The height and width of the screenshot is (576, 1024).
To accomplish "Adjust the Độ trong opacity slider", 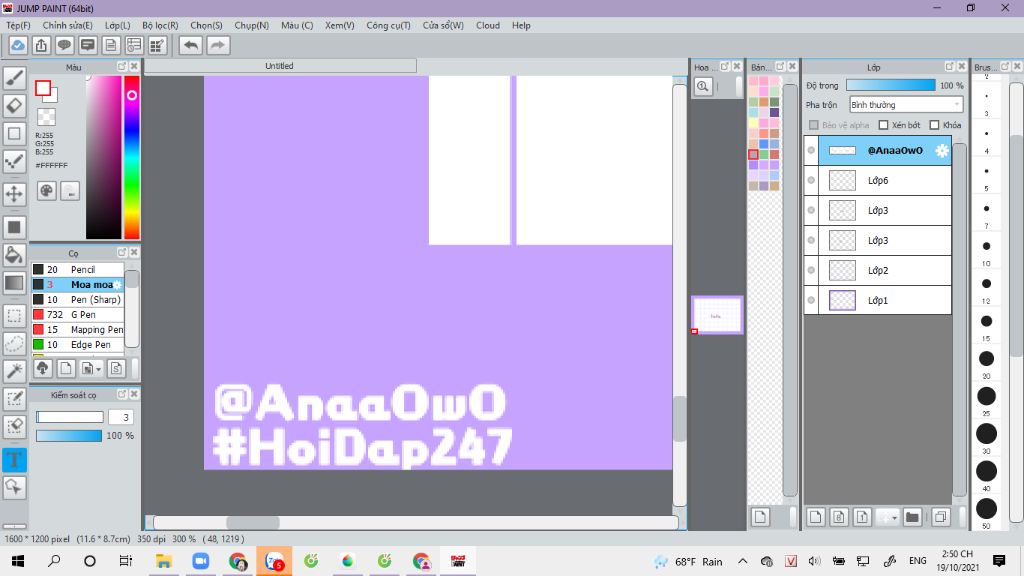I will (x=890, y=85).
